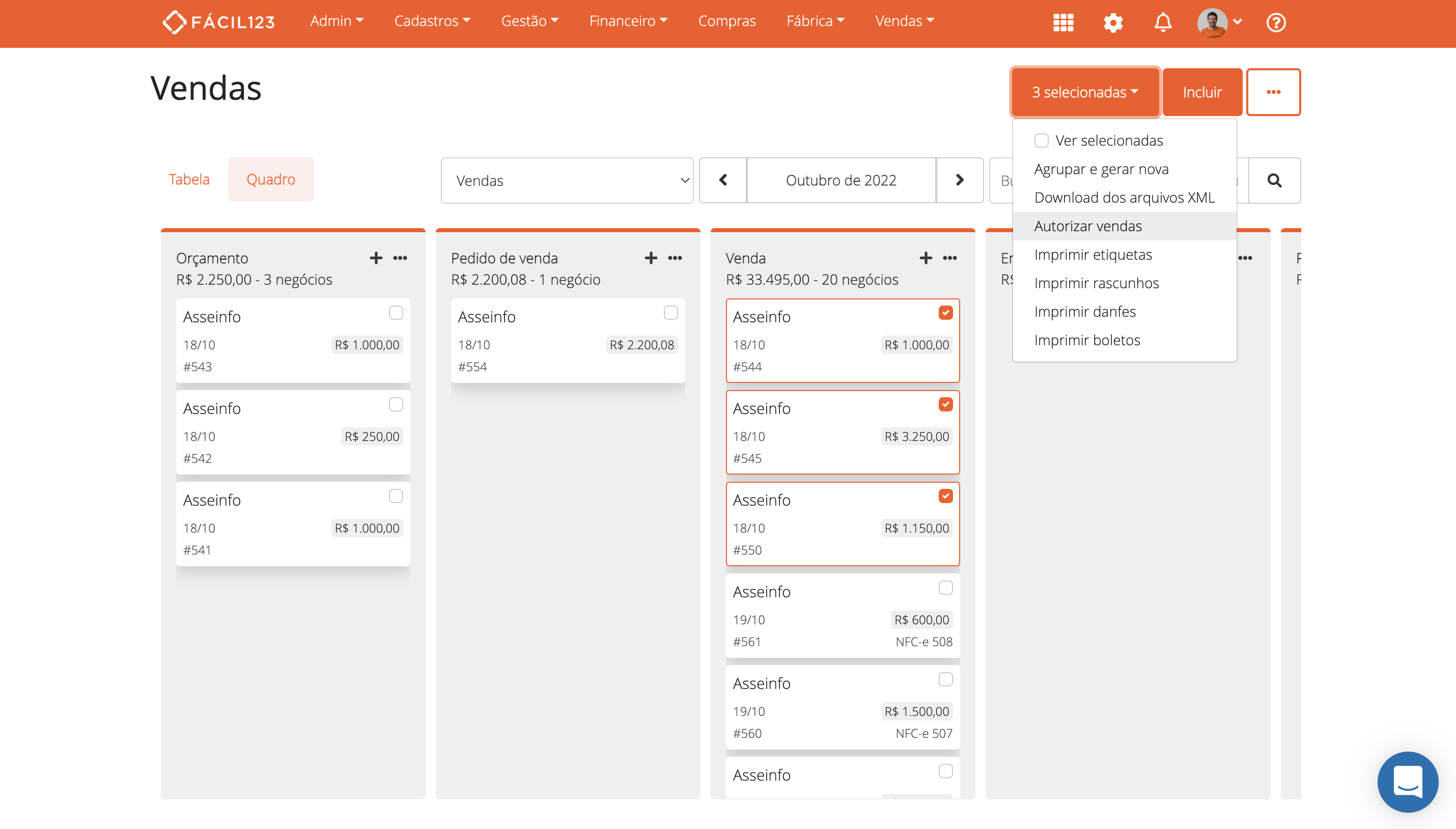Go to previous month arrow
The image size is (1456, 829).
[723, 180]
